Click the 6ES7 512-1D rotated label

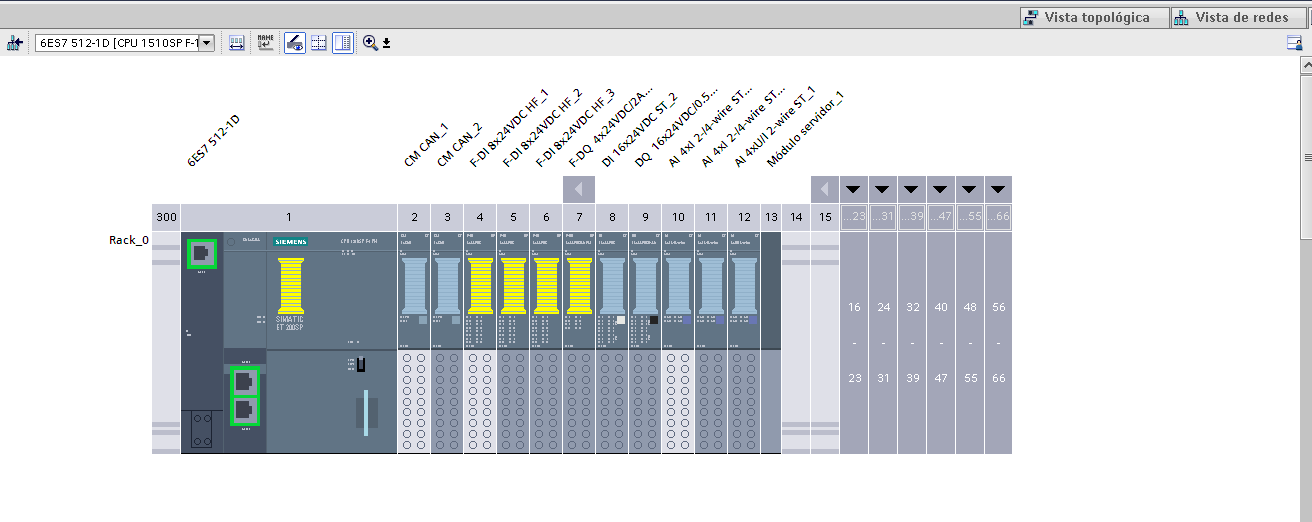(x=214, y=139)
